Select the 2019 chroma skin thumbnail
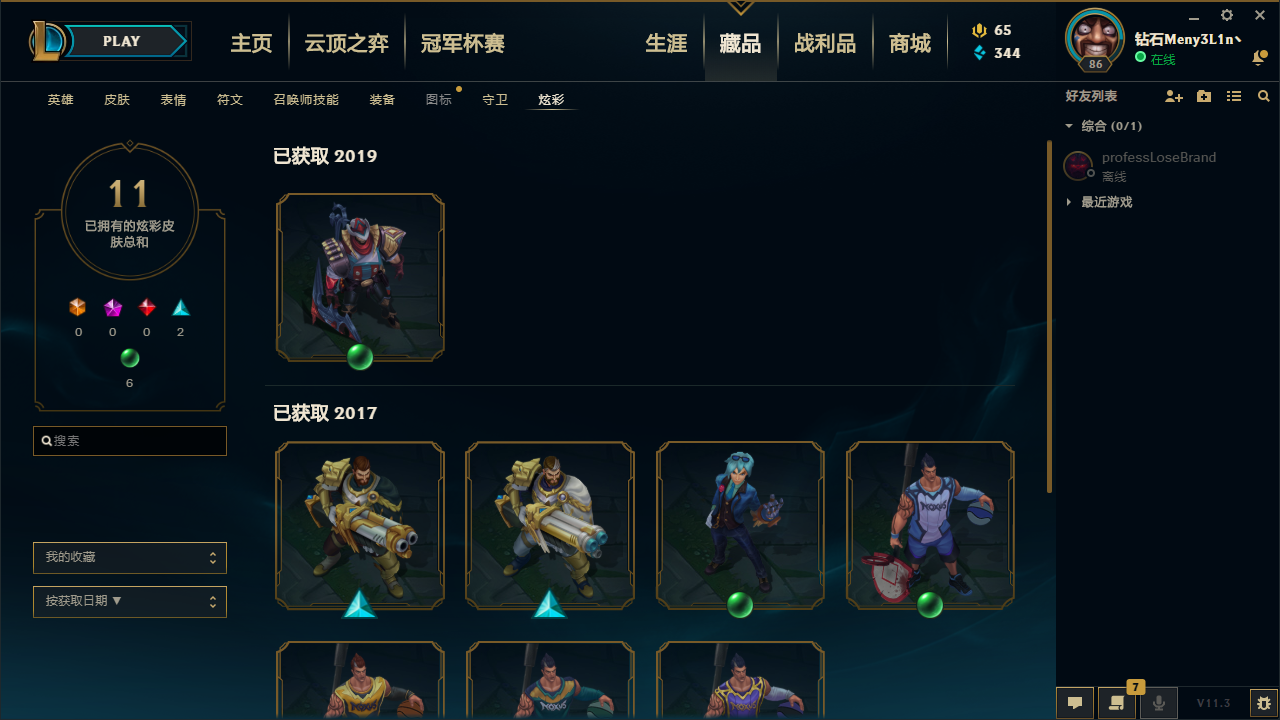This screenshot has height=720, width=1280. (360, 277)
